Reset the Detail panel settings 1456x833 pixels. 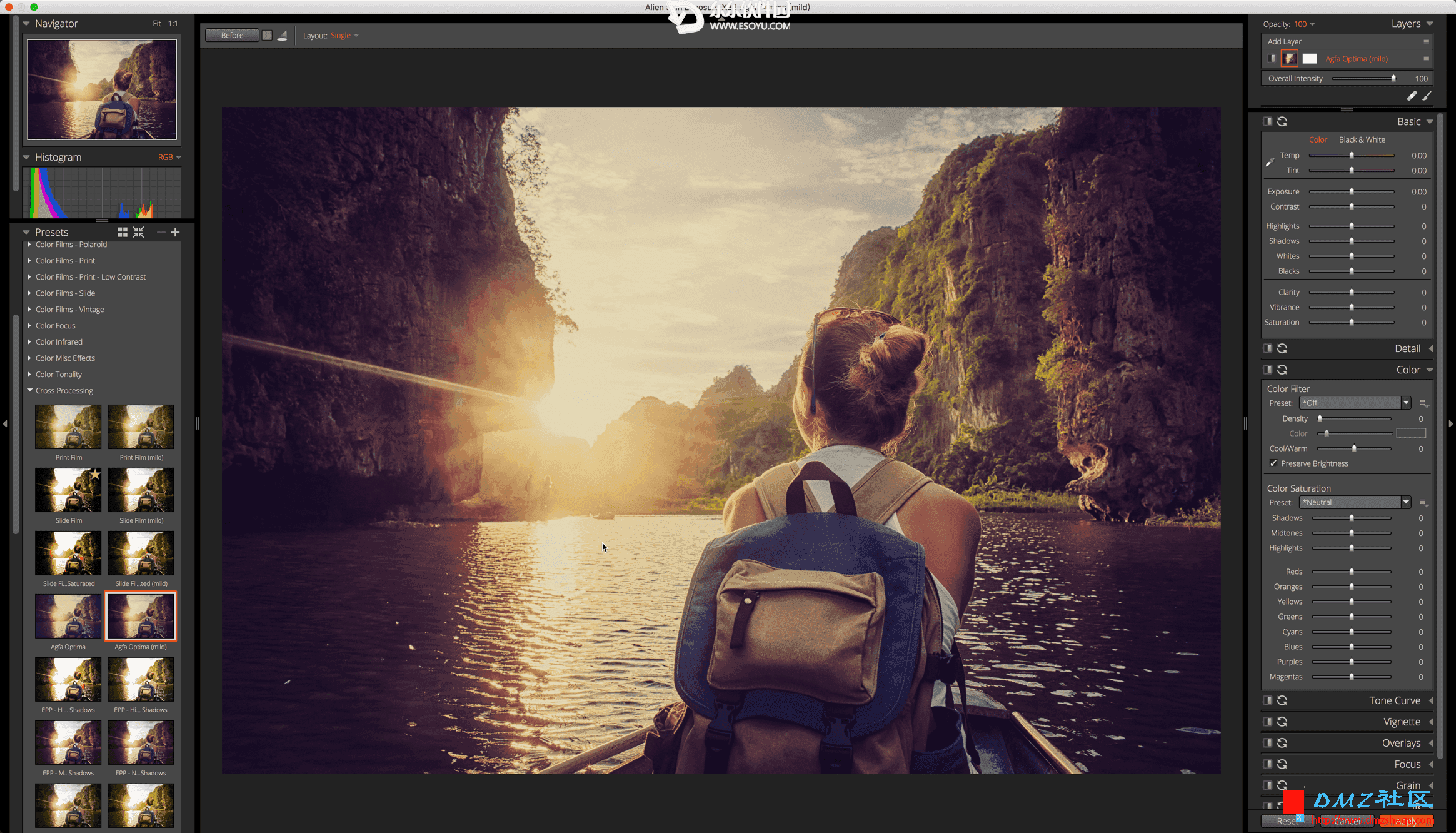coord(1282,348)
